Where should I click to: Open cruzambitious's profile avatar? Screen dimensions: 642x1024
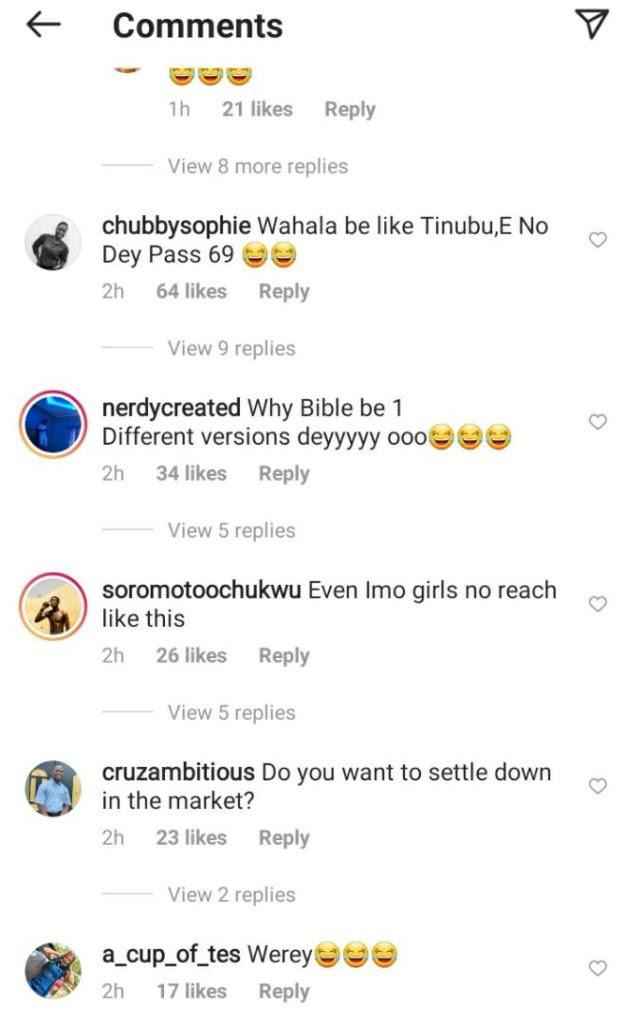click(x=53, y=788)
